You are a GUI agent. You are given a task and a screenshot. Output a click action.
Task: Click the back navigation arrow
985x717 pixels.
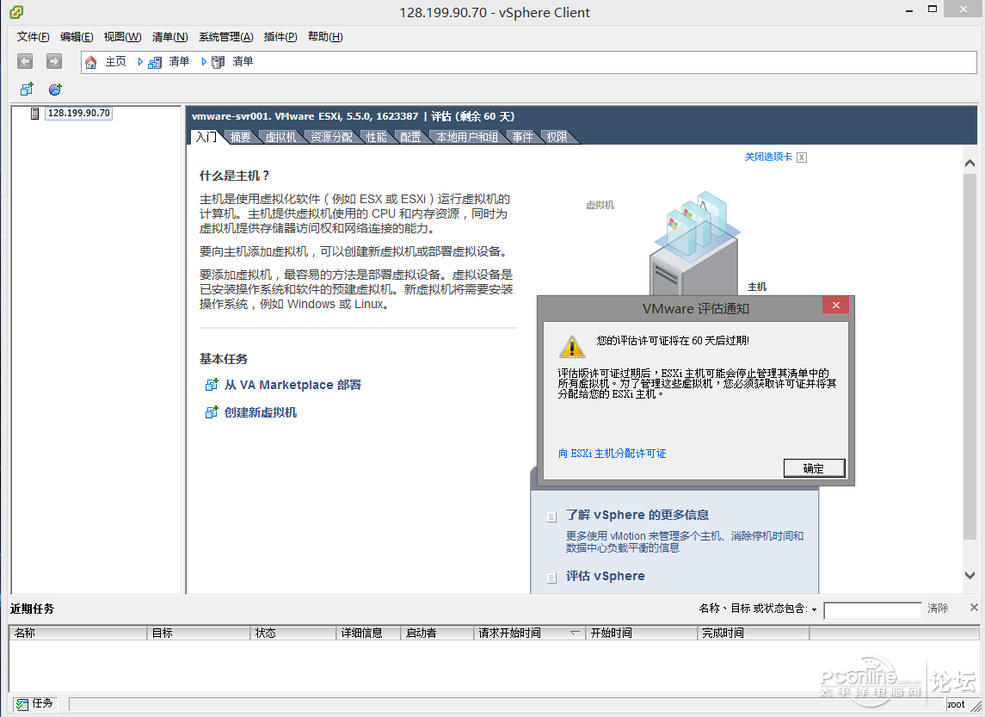pos(25,62)
